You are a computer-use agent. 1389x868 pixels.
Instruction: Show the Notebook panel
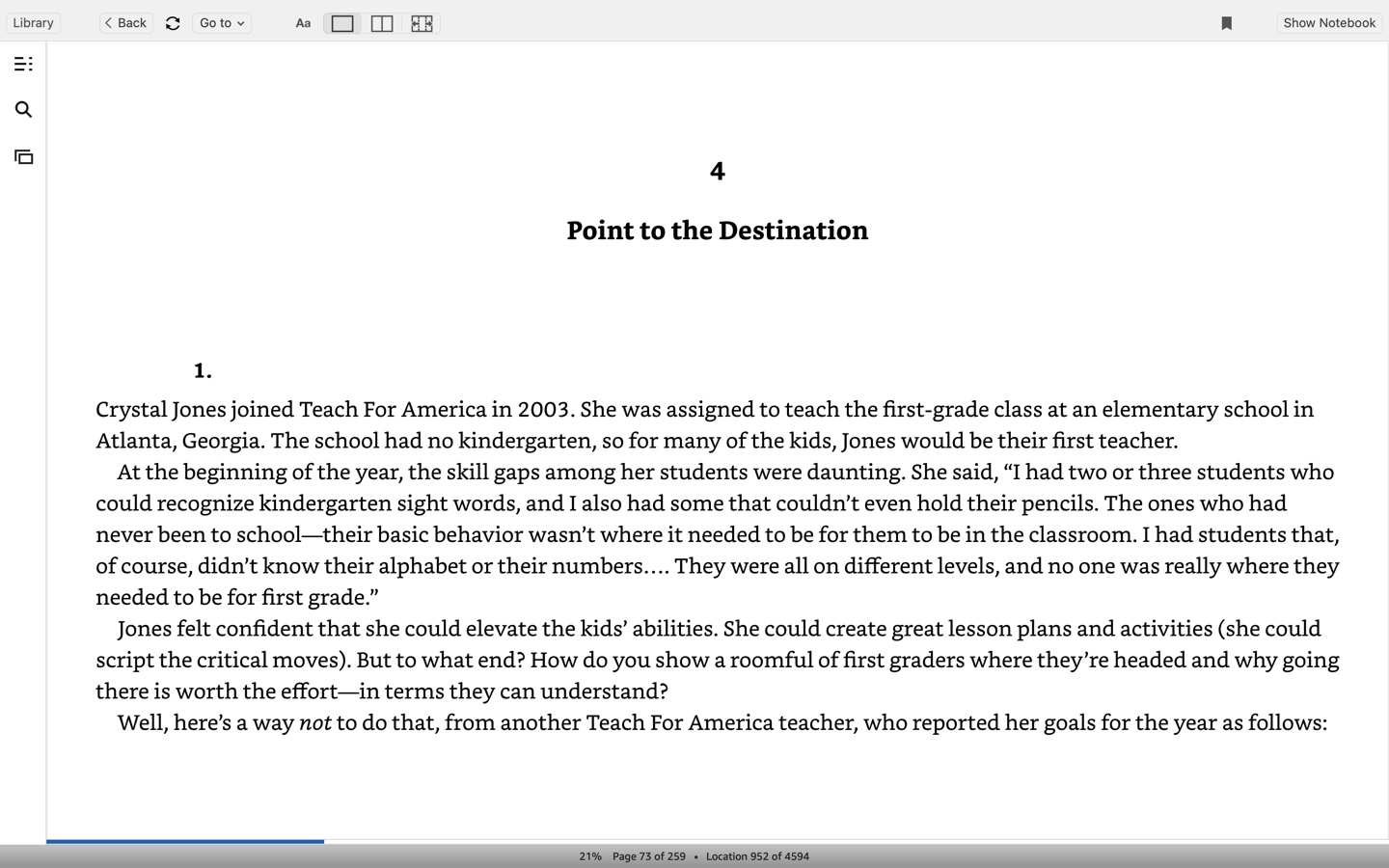1329,23
